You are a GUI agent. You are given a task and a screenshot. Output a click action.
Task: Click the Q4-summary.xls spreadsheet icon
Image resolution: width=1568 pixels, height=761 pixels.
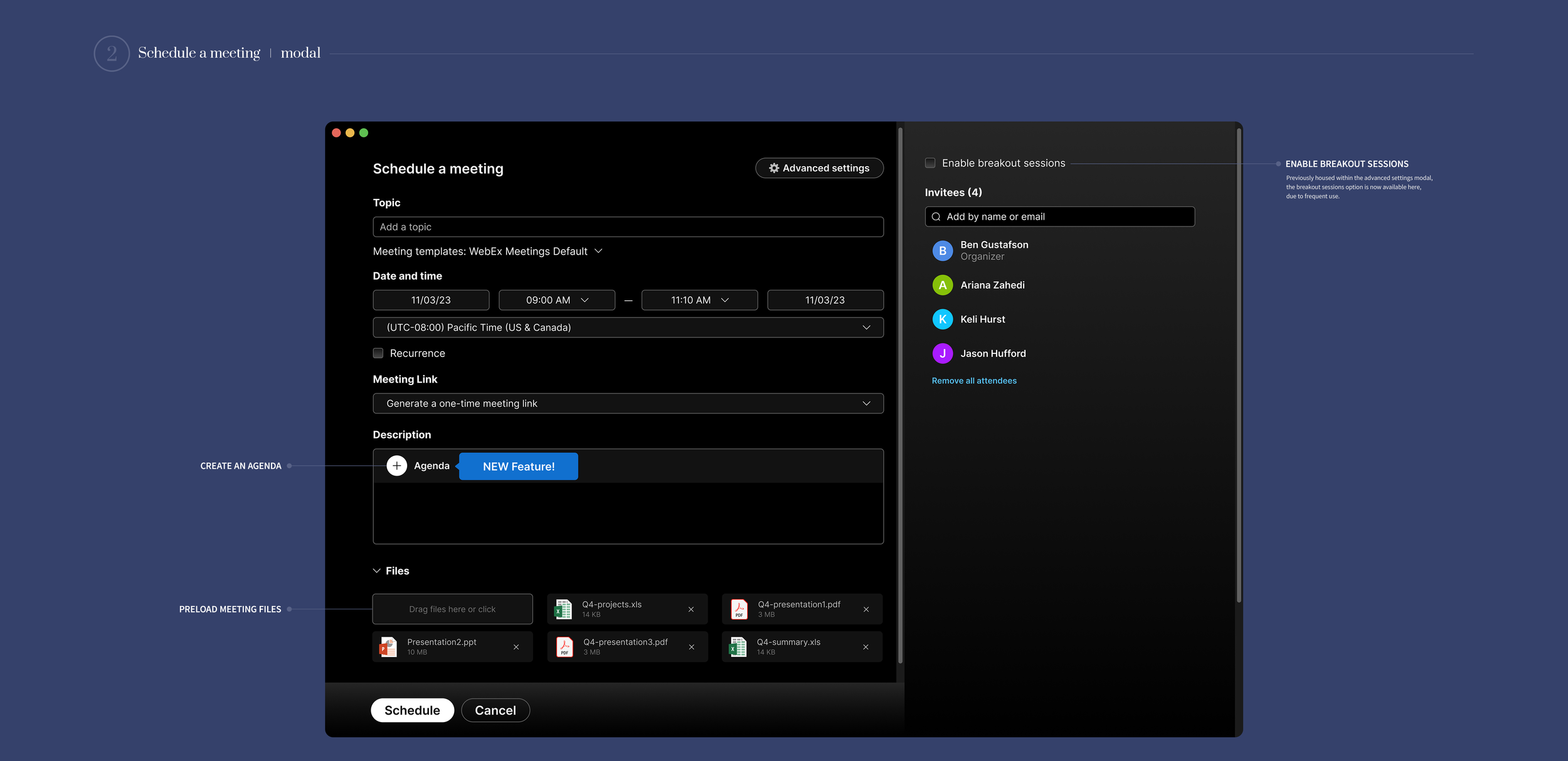[x=738, y=647]
